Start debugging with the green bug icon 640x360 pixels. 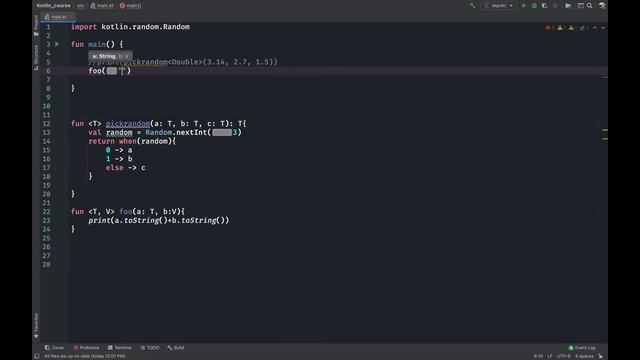click(534, 6)
